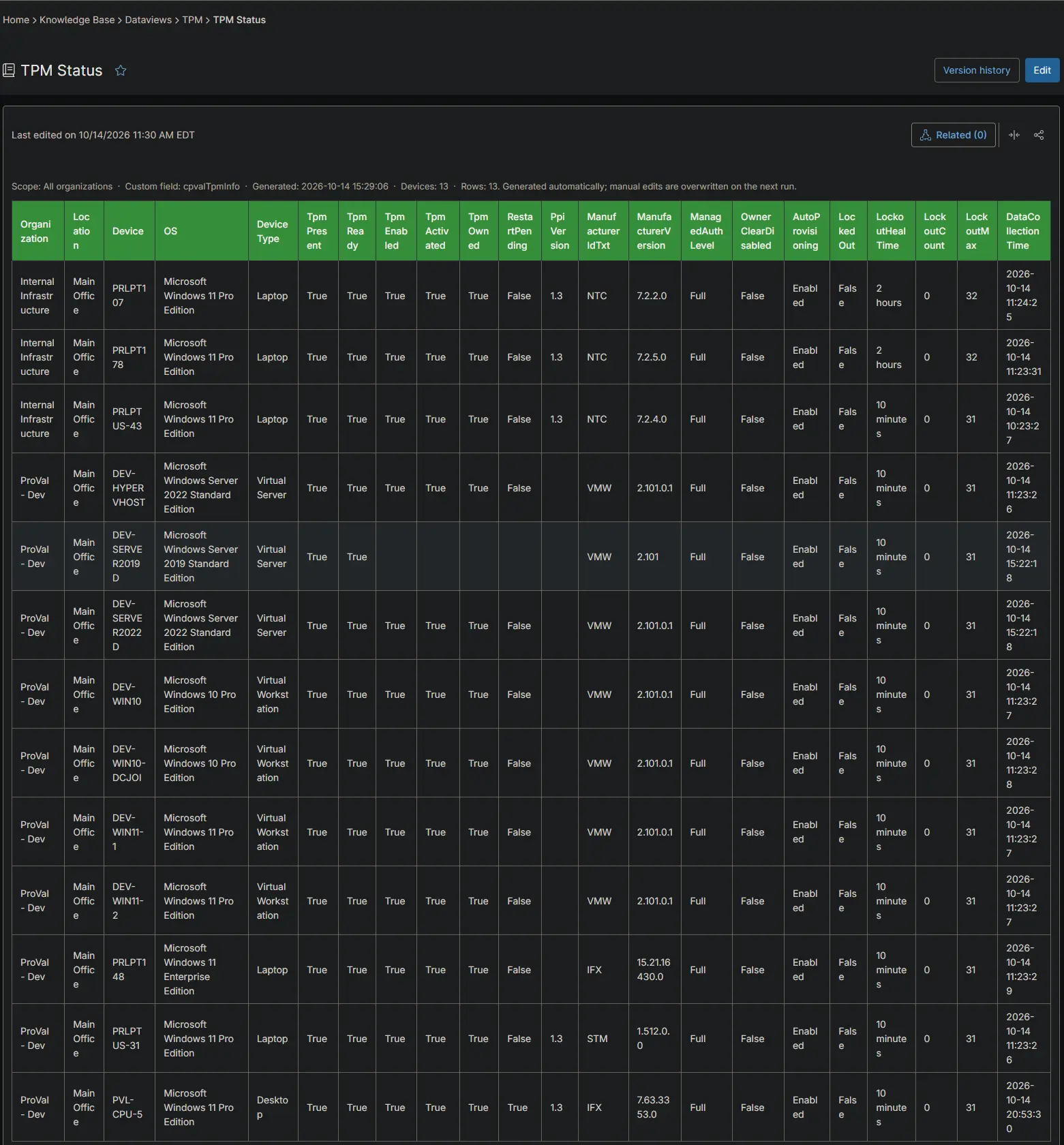This screenshot has width=1064, height=1145.
Task: Click the Organization column header
Action: (x=38, y=231)
